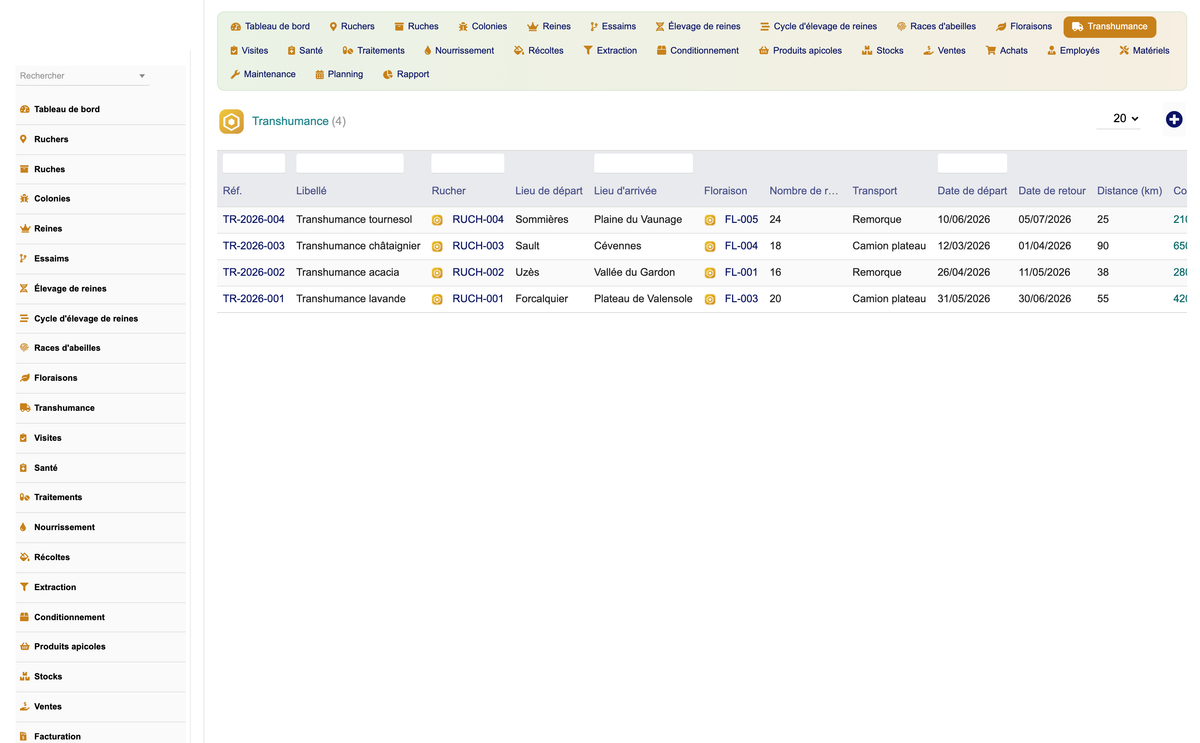This screenshot has width=1200, height=743.
Task: Open reference link TR-2026-003
Action: (x=254, y=246)
